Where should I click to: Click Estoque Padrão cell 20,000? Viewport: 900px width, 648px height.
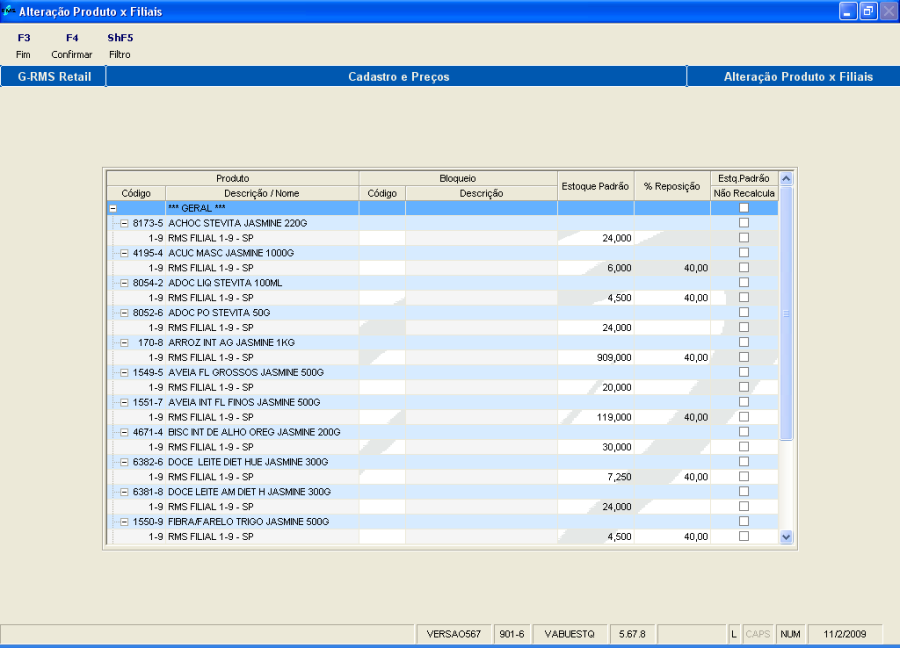595,387
